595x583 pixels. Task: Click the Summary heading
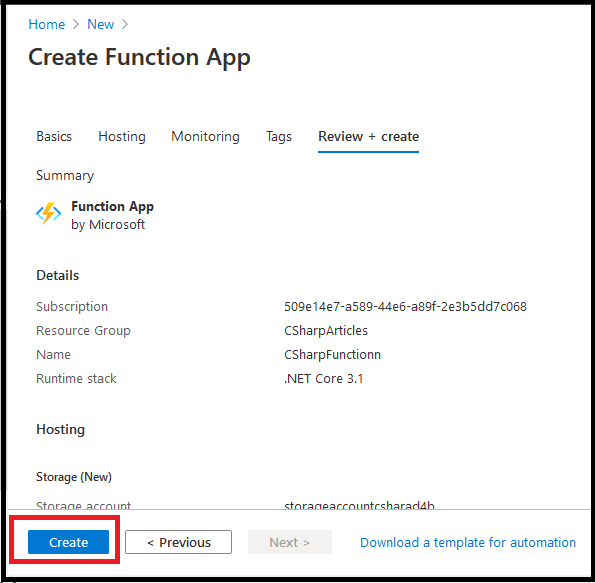tap(65, 175)
